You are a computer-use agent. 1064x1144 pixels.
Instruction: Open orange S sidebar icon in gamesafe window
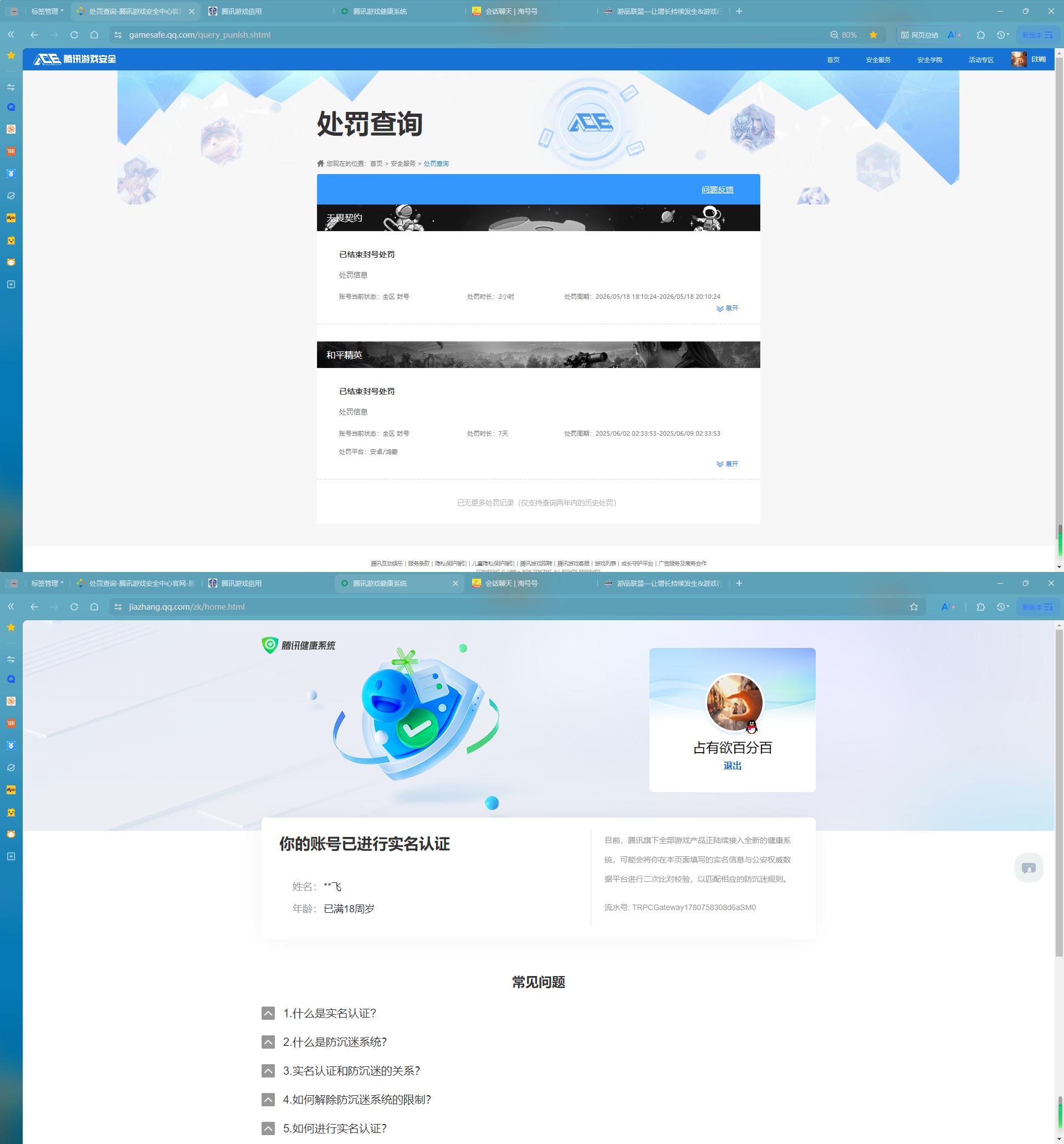coord(11,129)
